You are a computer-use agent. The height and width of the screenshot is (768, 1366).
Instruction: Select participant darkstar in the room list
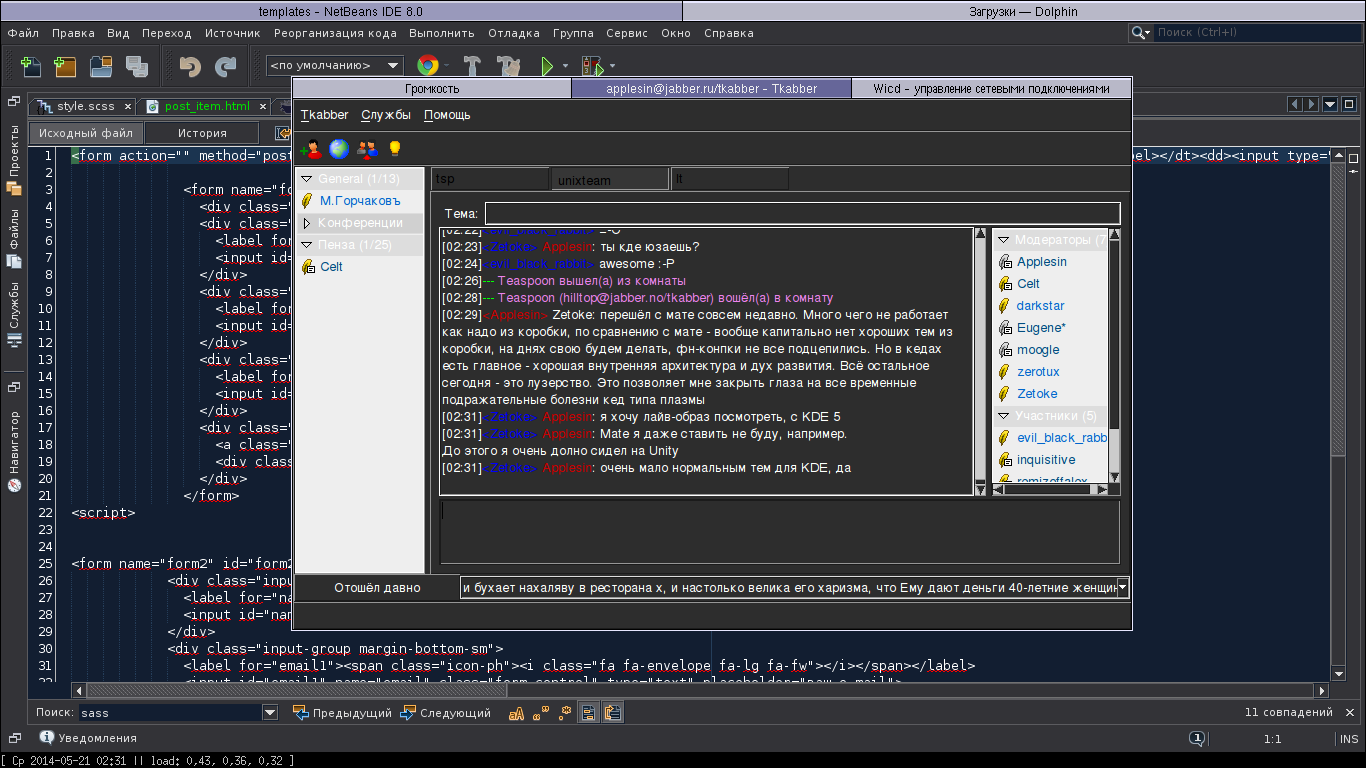click(x=1040, y=306)
